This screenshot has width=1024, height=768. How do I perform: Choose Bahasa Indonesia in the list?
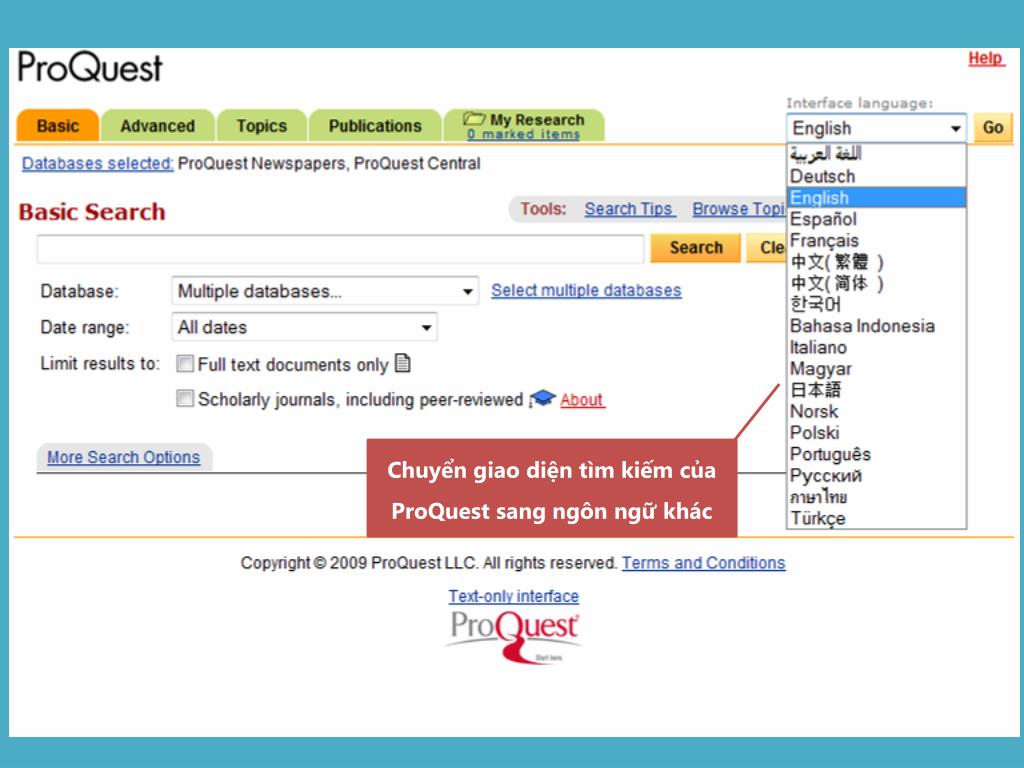pos(876,326)
